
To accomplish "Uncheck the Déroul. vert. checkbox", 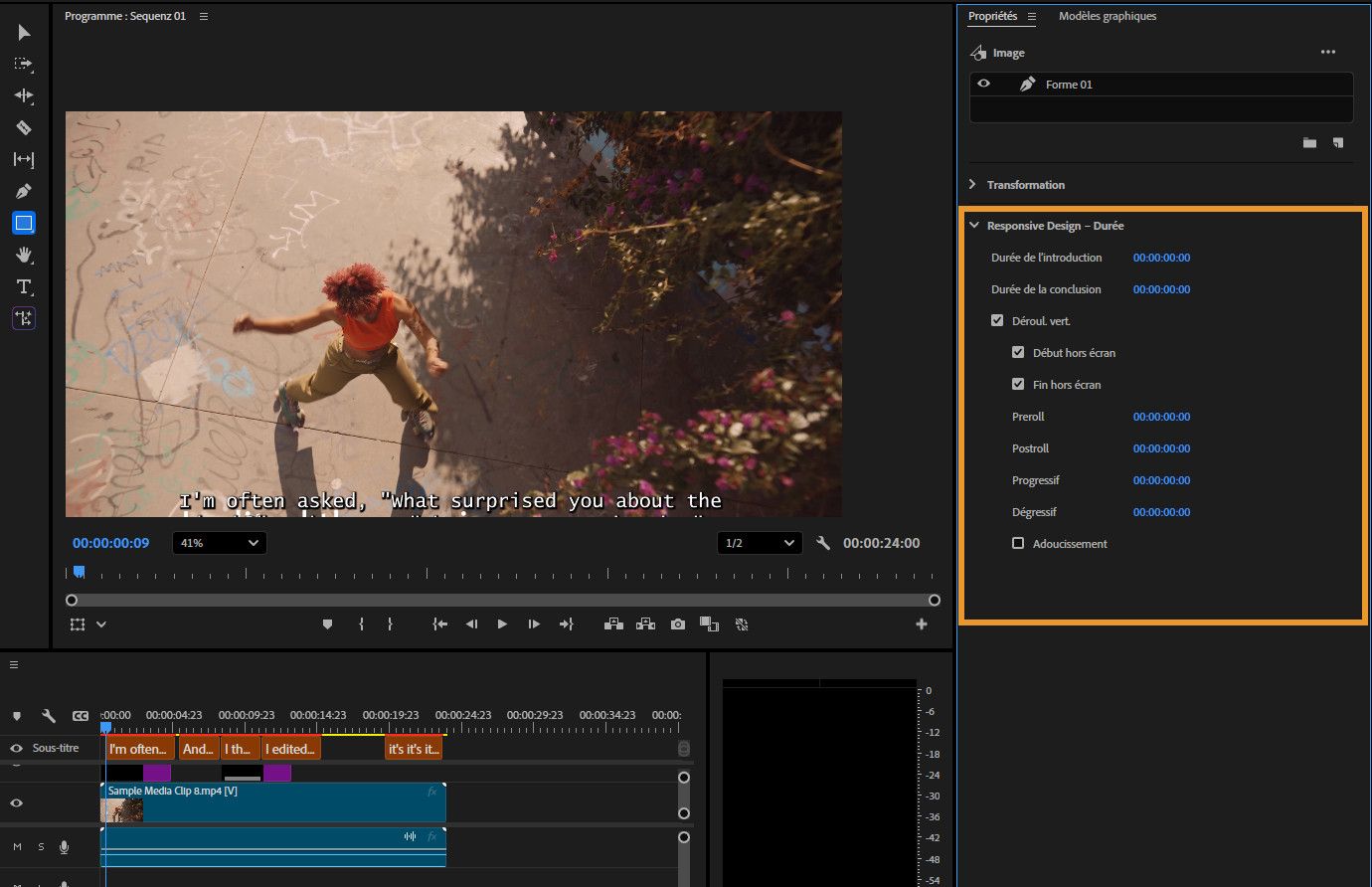I will [997, 321].
